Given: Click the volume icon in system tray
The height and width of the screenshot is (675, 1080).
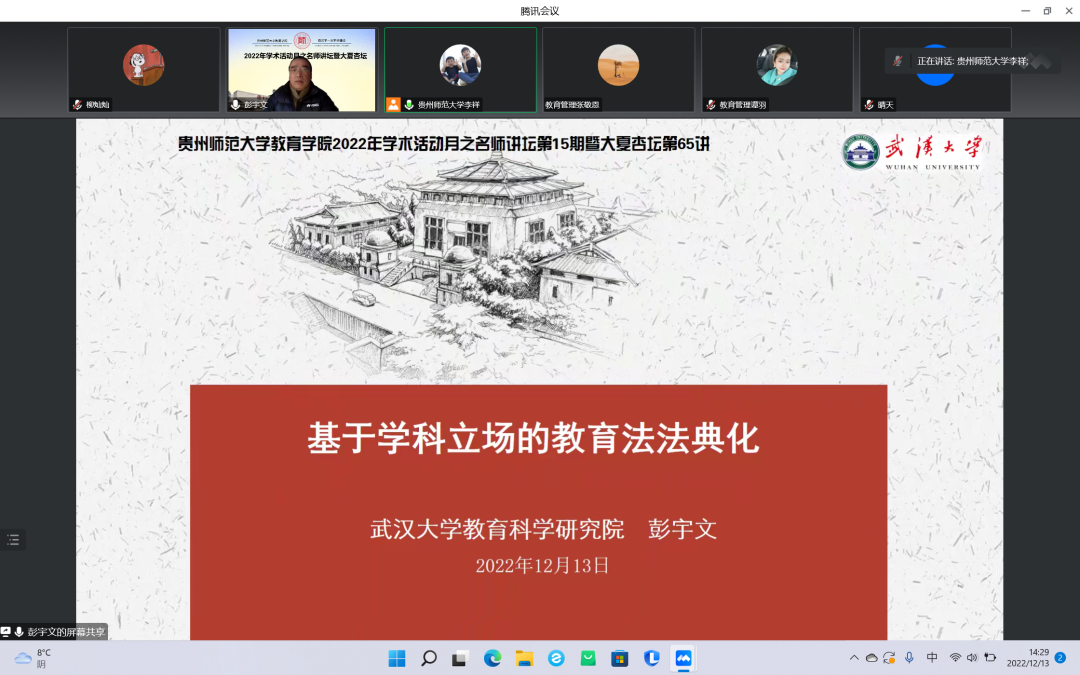Looking at the screenshot, I should click(971, 658).
